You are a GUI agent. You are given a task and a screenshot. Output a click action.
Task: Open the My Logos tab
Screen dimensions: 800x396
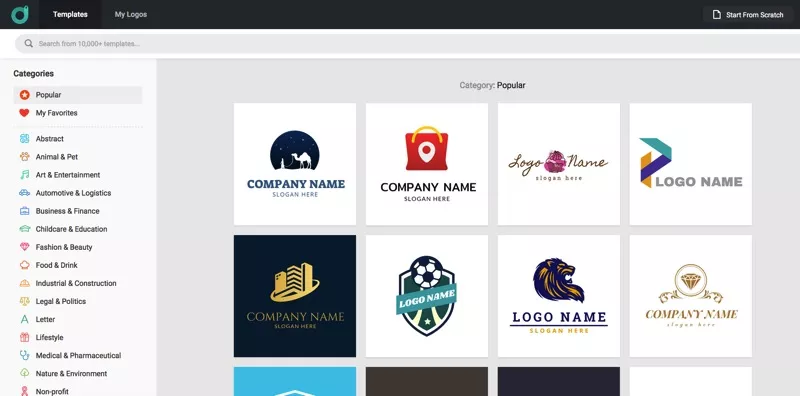click(131, 14)
